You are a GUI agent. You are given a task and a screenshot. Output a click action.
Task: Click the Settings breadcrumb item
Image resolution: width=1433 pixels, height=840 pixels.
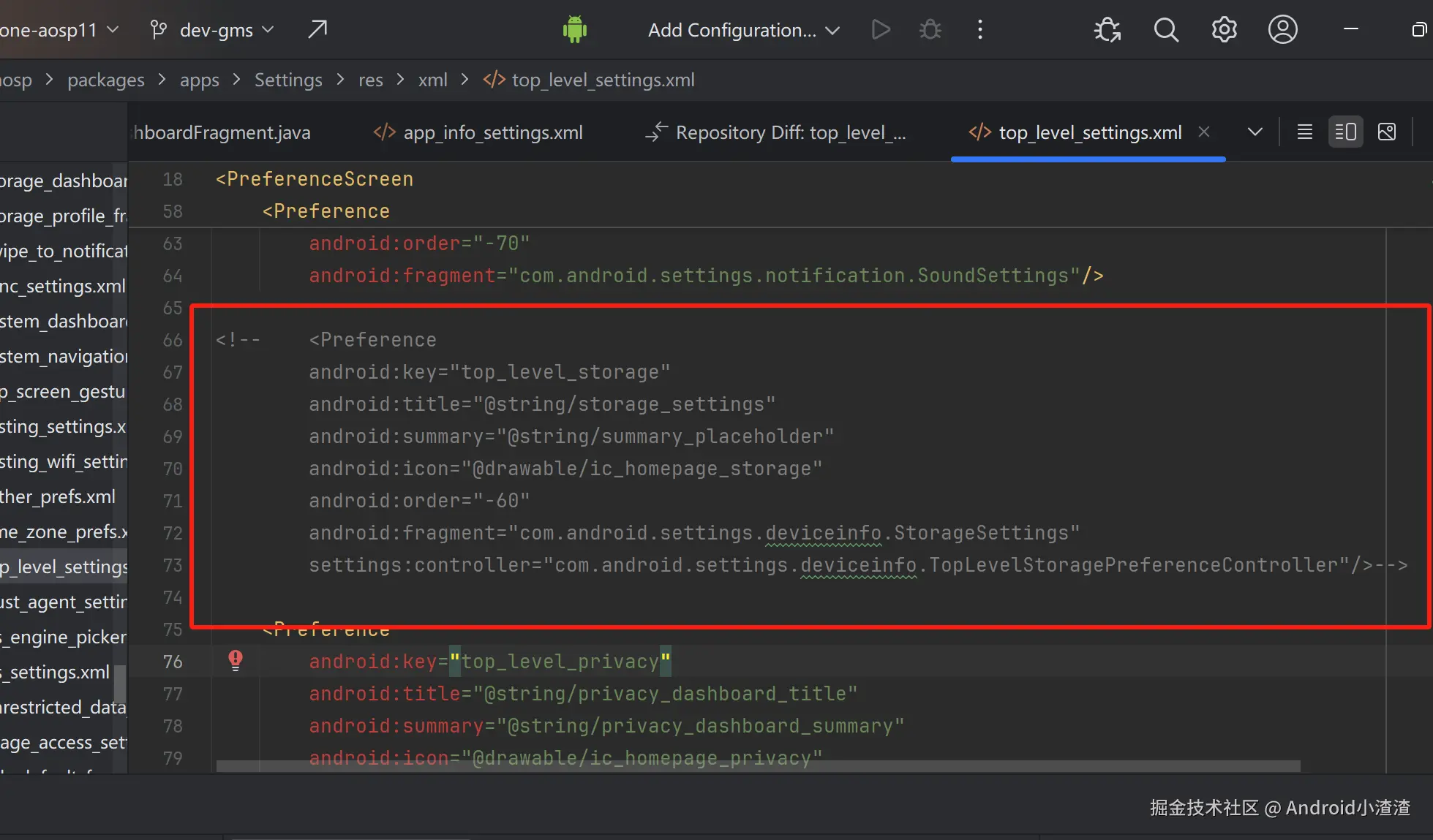(x=288, y=80)
